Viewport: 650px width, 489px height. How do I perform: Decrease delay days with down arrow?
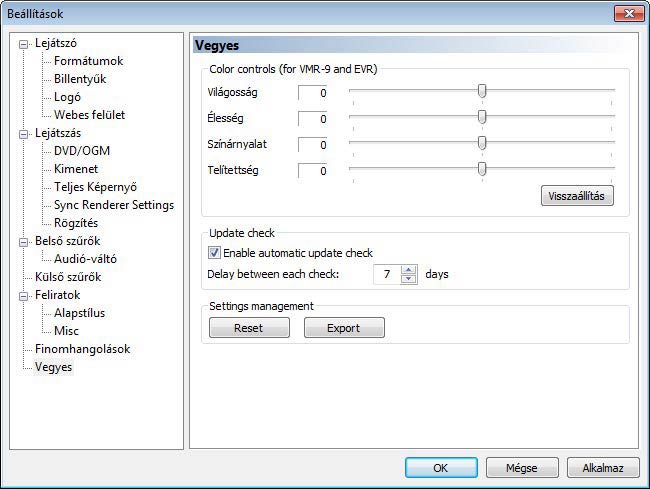408,279
